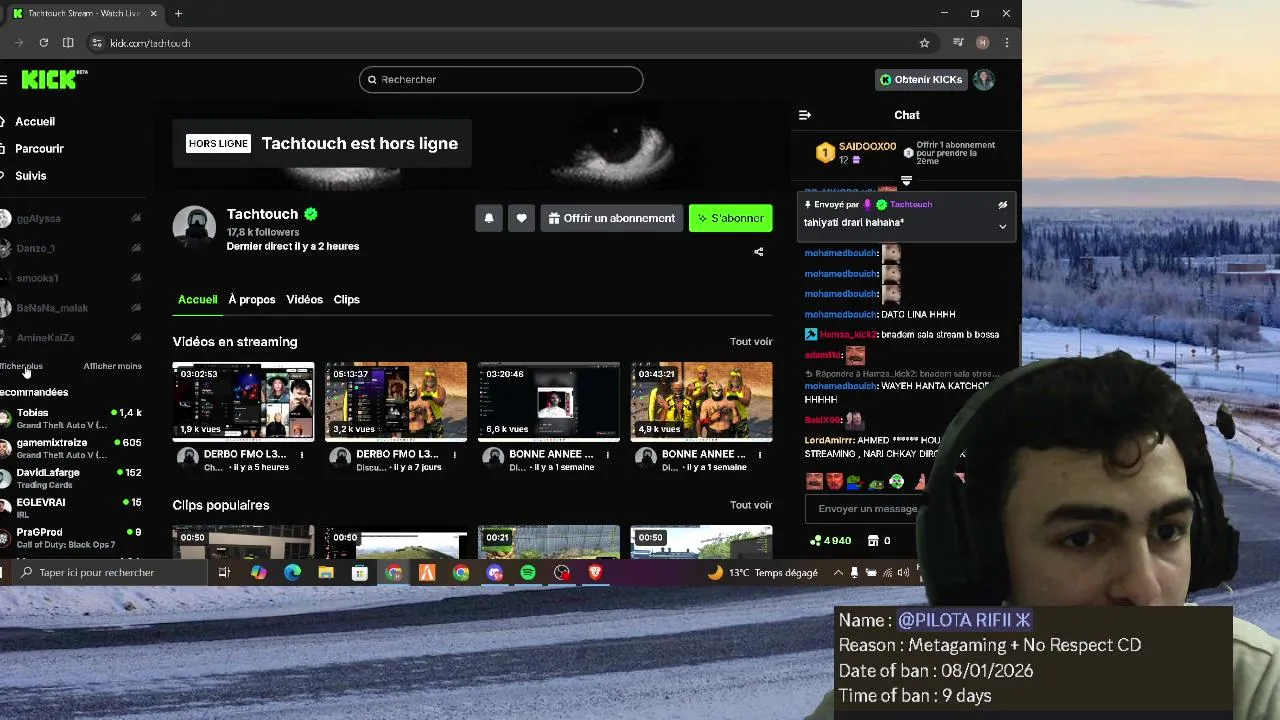Follow Tachtouch with the heart icon
Image resolution: width=1280 pixels, height=720 pixels.
click(521, 218)
